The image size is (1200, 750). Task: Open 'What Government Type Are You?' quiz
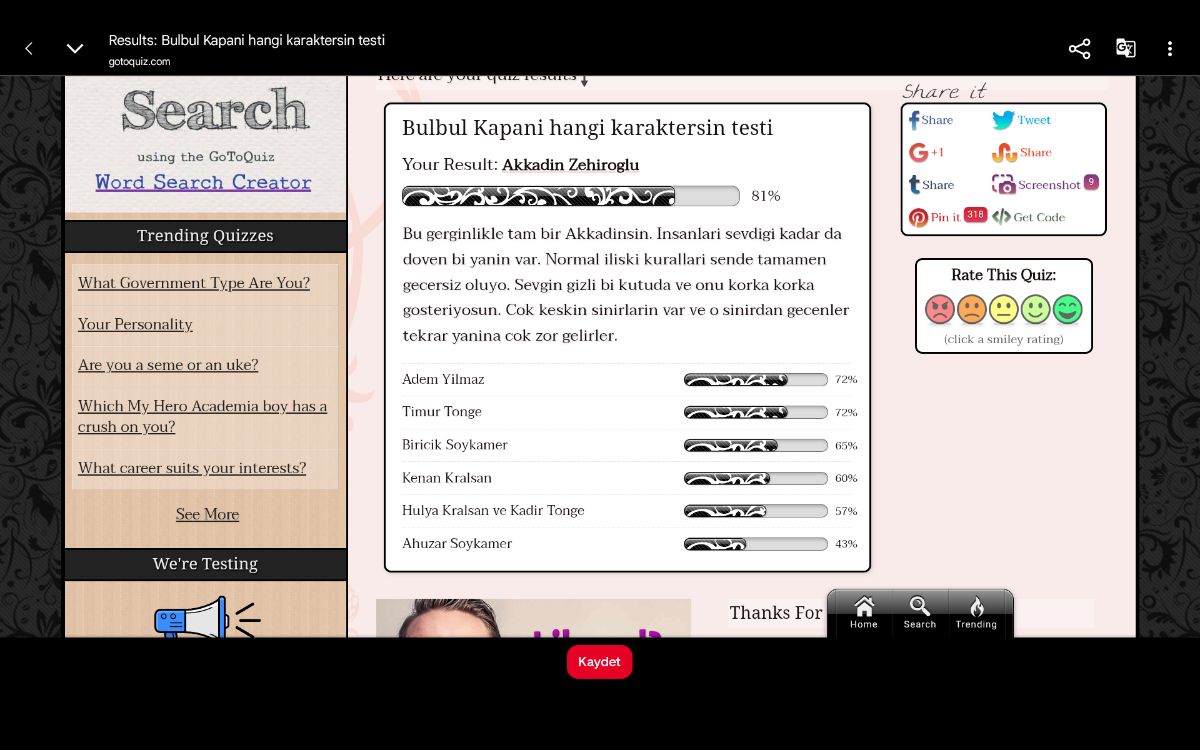pyautogui.click(x=194, y=283)
